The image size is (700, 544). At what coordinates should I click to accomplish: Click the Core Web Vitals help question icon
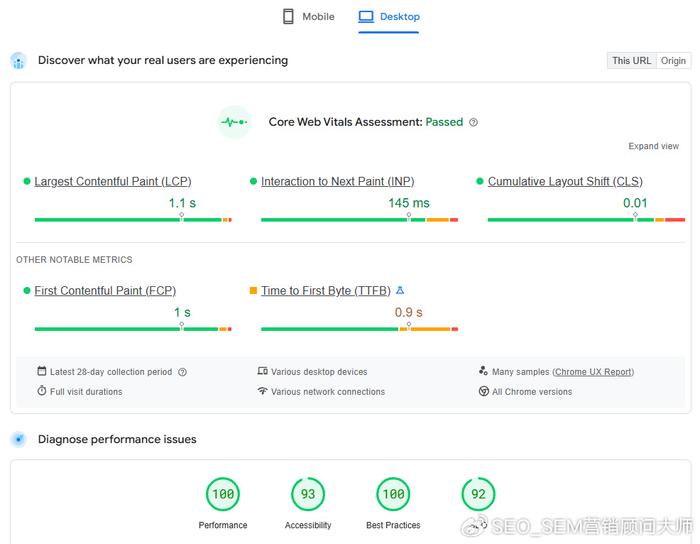[473, 122]
